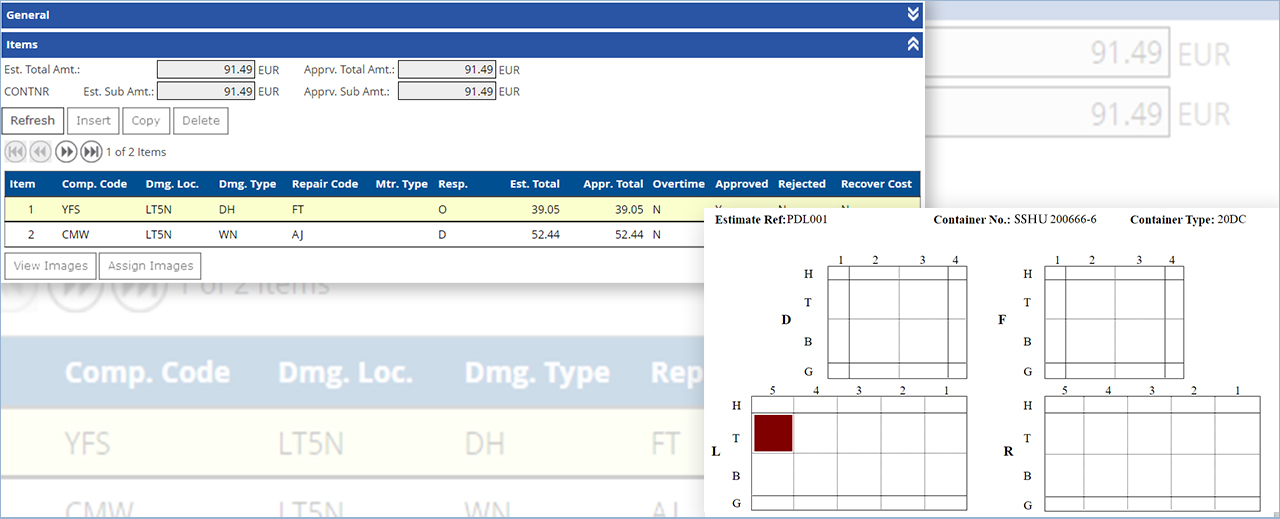The height and width of the screenshot is (519, 1280).
Task: Jump to last item page icon
Action: pyautogui.click(x=91, y=152)
